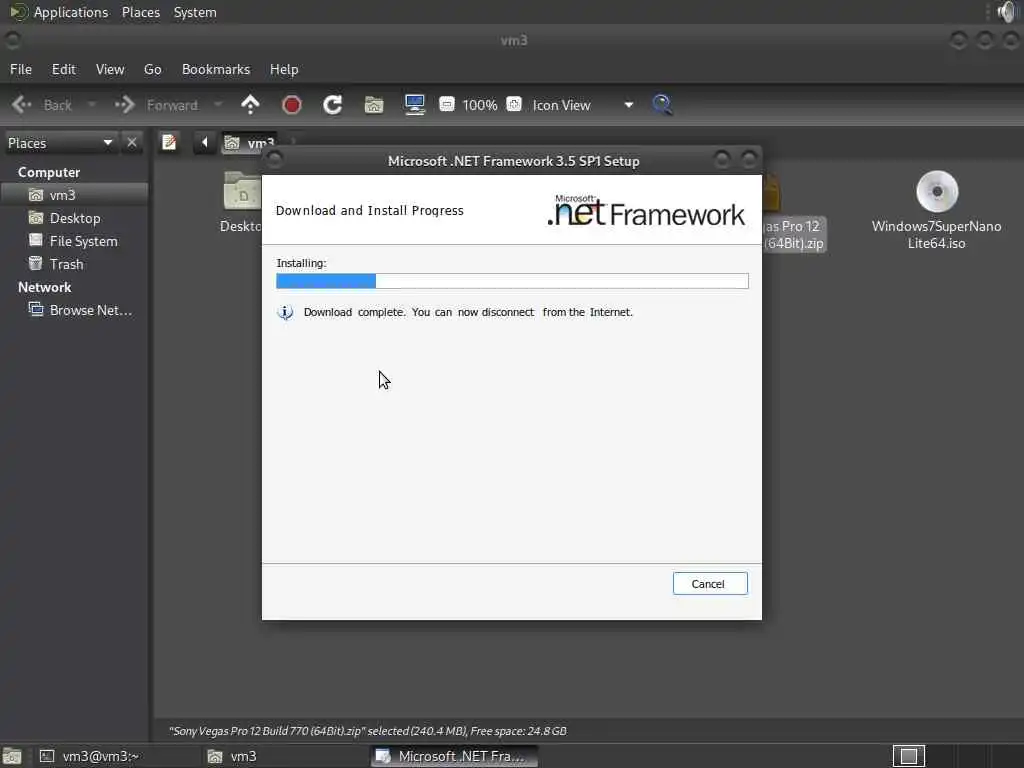1024x768 pixels.
Task: Click the left arrow of the path bar
Action: click(x=204, y=142)
